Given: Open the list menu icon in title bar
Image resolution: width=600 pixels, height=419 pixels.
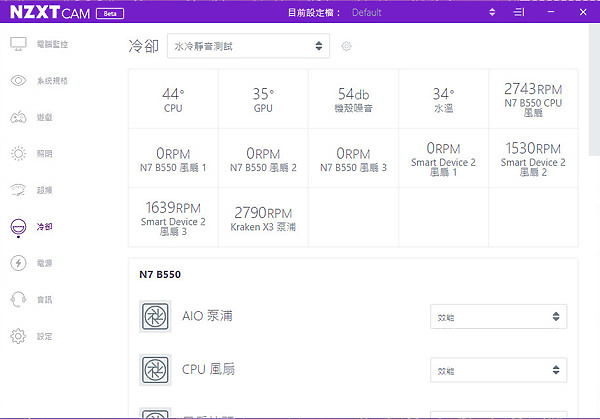Looking at the screenshot, I should point(519,12).
